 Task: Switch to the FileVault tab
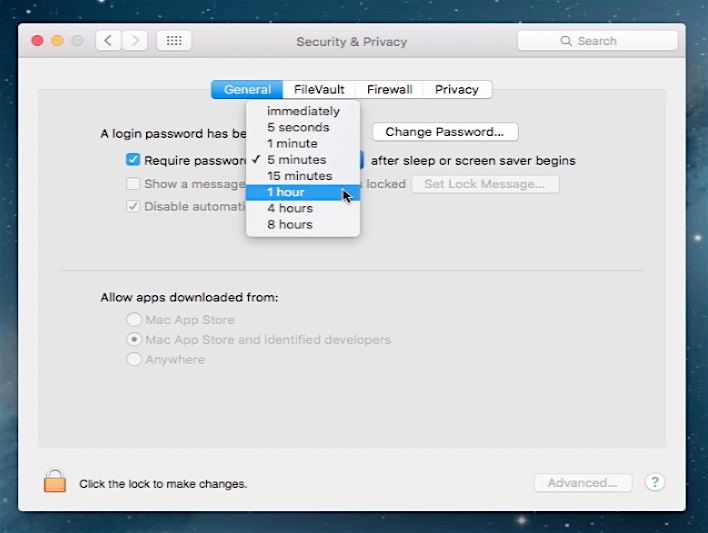pos(319,89)
